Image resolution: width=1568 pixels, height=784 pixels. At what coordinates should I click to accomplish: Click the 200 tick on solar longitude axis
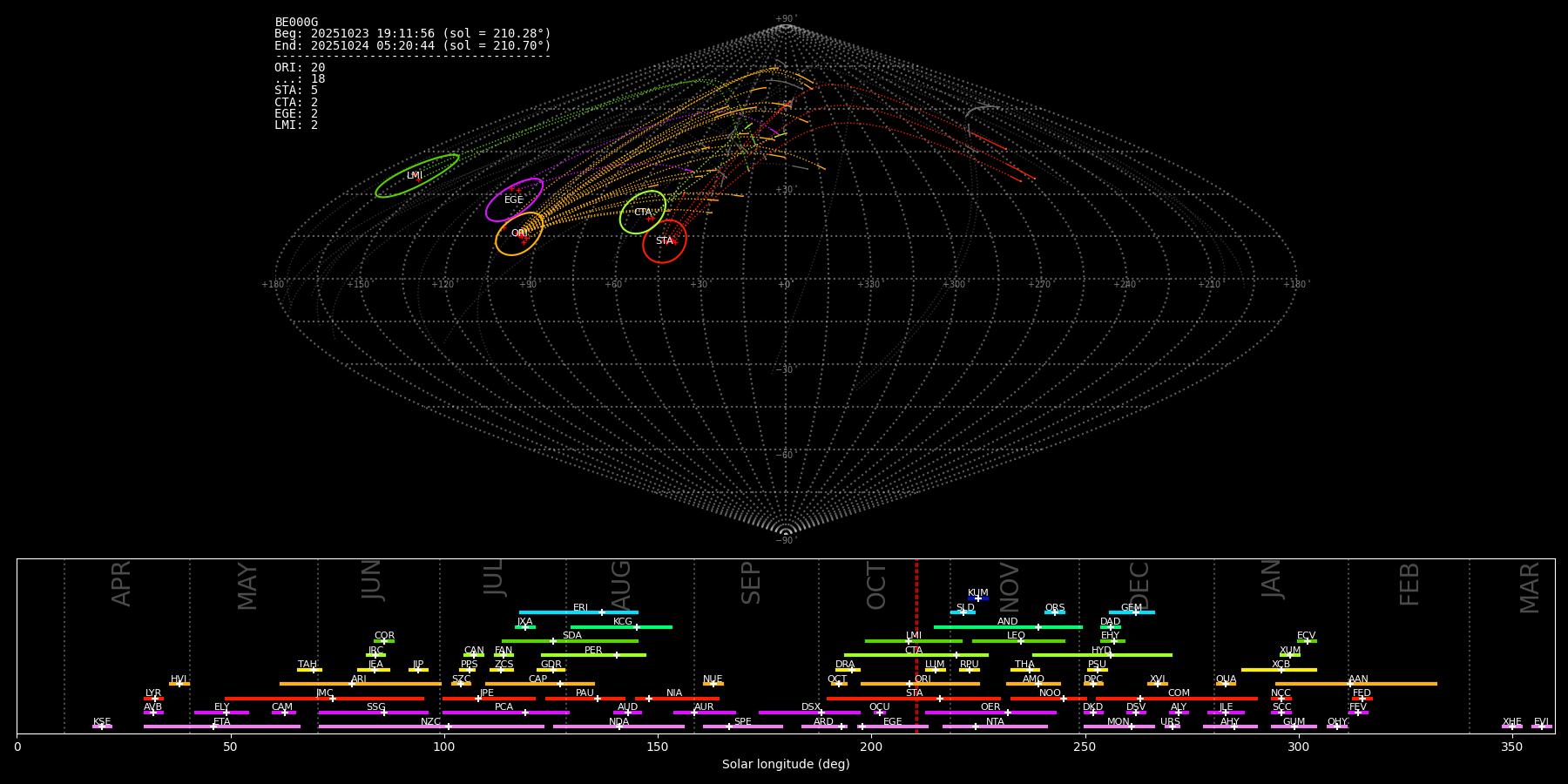point(871,747)
